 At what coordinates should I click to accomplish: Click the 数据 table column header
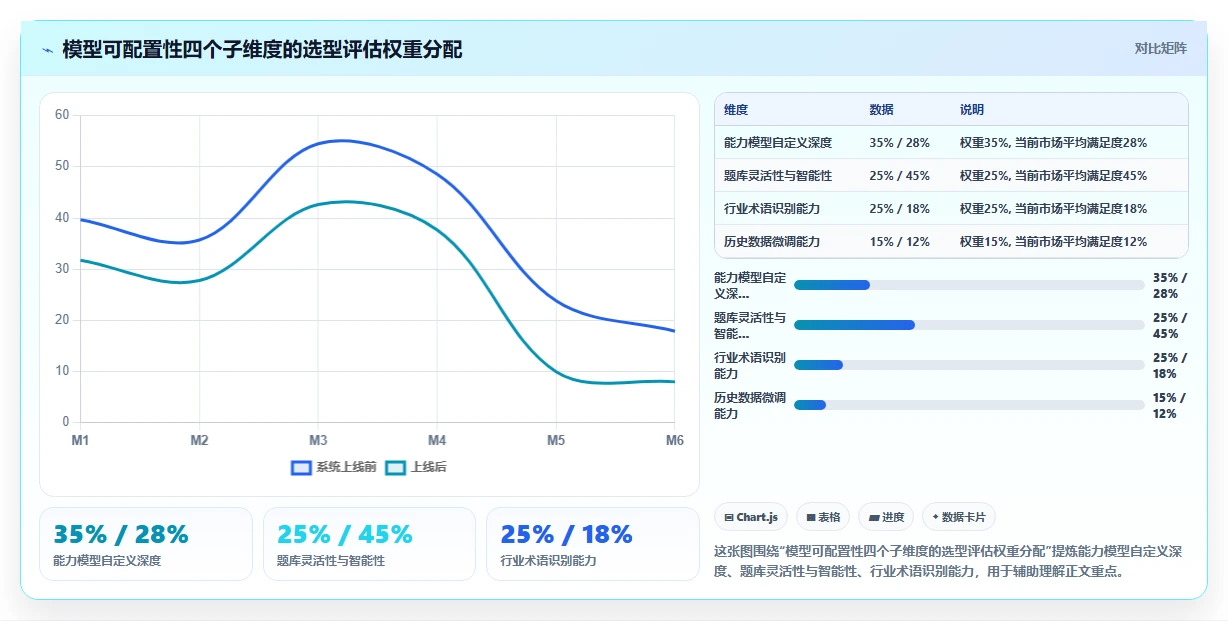point(882,110)
